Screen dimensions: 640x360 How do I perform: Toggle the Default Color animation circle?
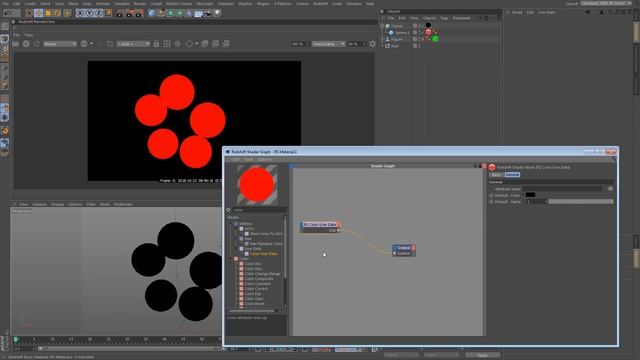tap(491, 195)
